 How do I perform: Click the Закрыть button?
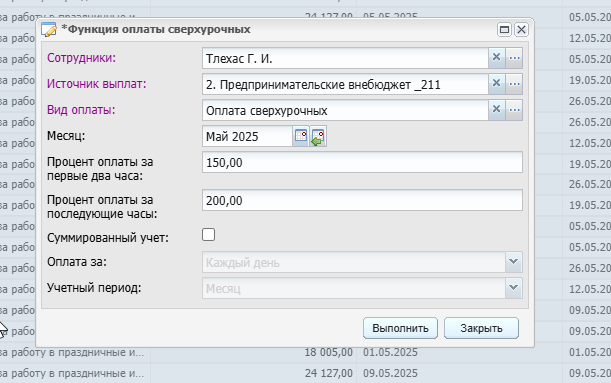481,328
